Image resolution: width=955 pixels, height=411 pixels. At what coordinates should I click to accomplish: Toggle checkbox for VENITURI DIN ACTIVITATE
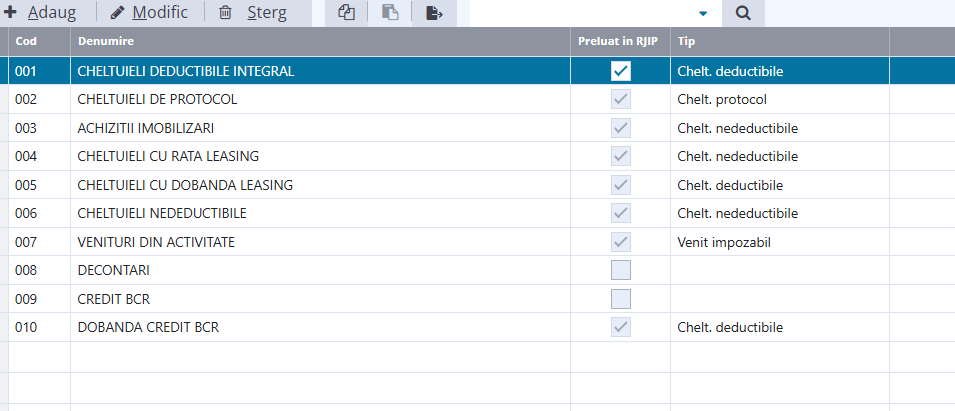621,242
